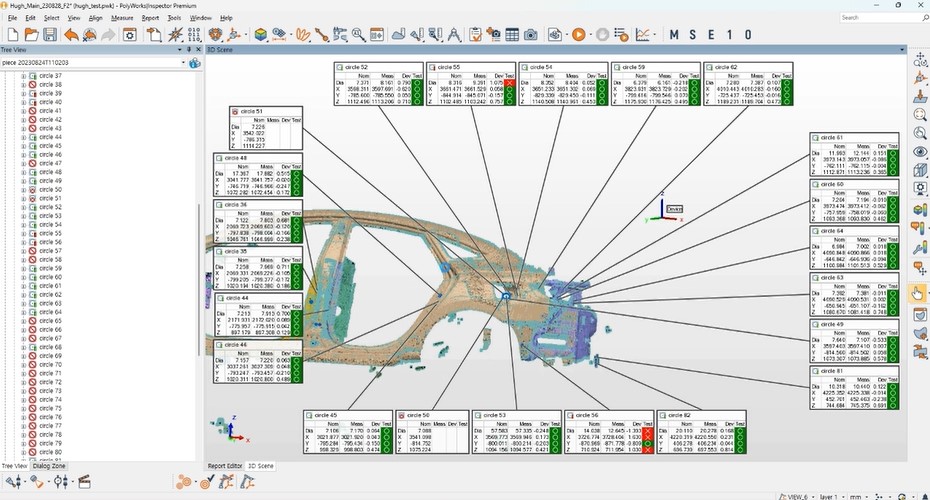Select circle 55 in the tree

click(x=50, y=233)
